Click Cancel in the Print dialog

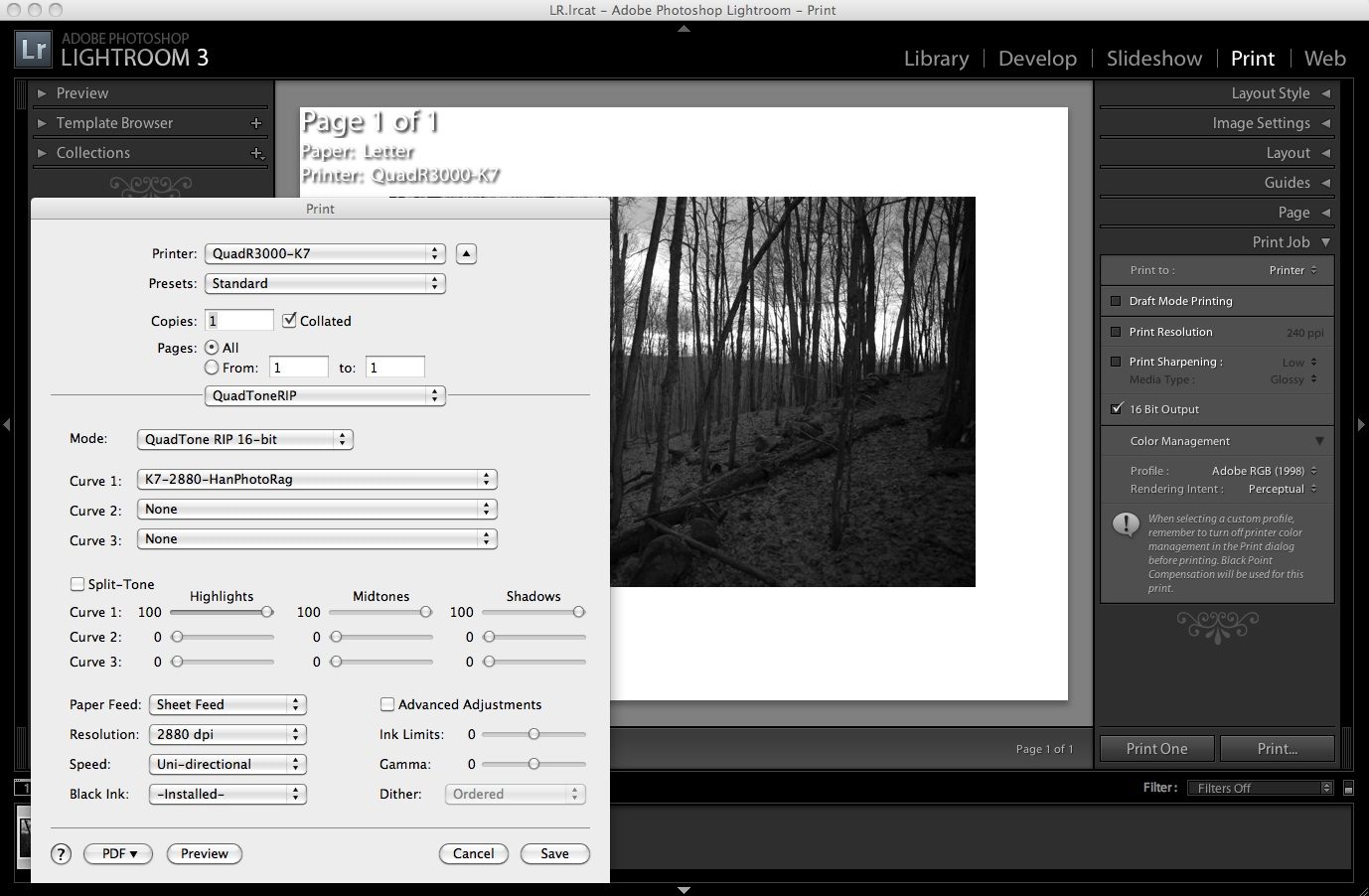[x=474, y=853]
